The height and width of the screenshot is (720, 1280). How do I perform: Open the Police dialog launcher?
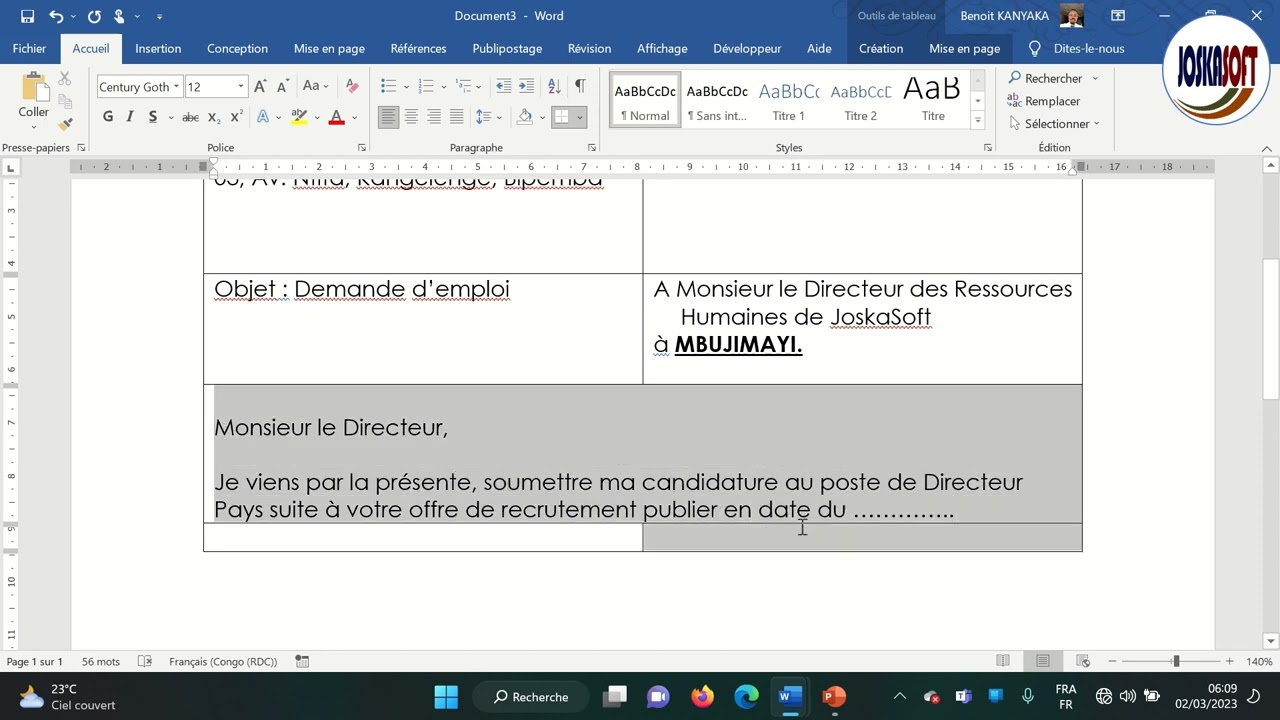click(x=362, y=148)
